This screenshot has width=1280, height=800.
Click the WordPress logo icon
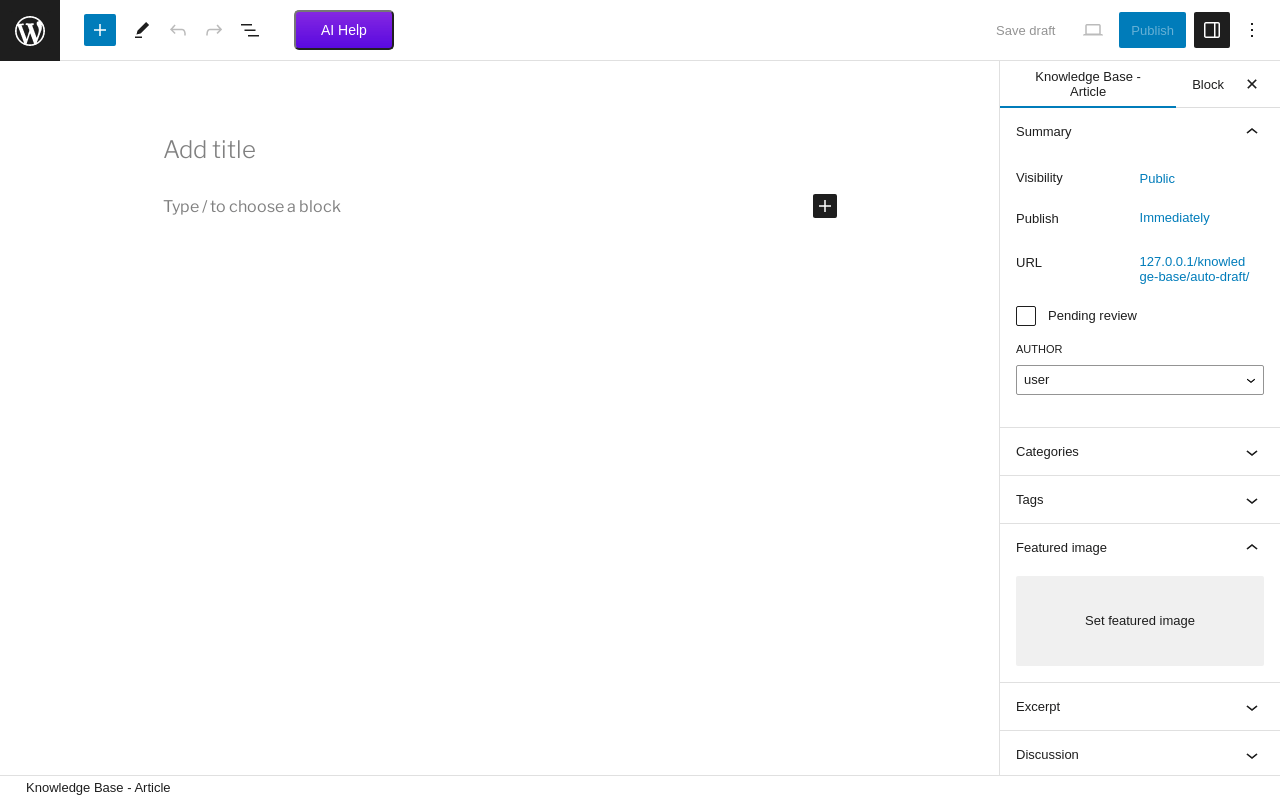pos(30,30)
